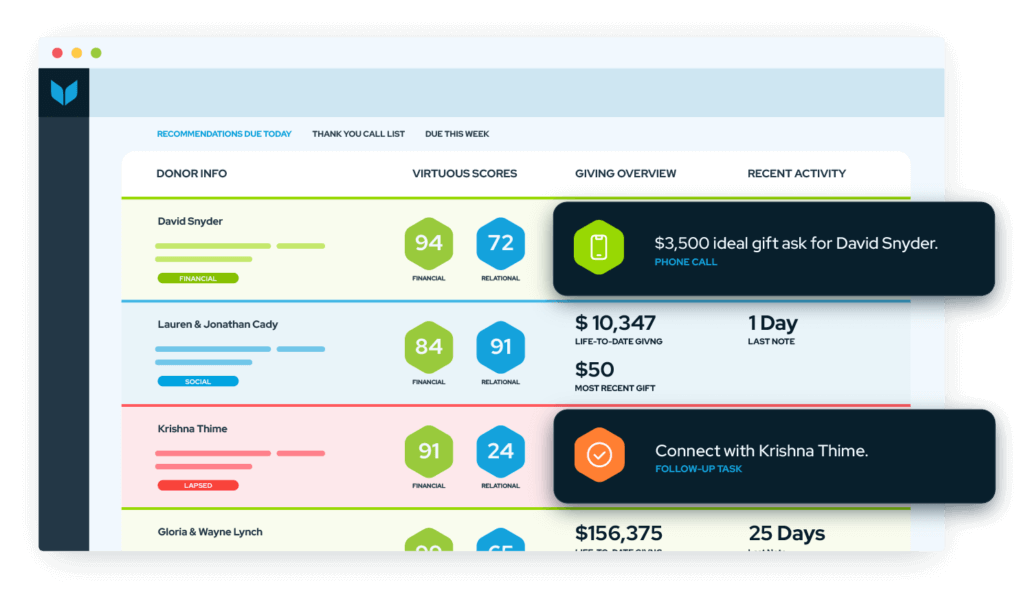This screenshot has width=1024, height=602.
Task: Select the RECOMMENDATIONS DUE TODAY tab
Action: tap(223, 133)
